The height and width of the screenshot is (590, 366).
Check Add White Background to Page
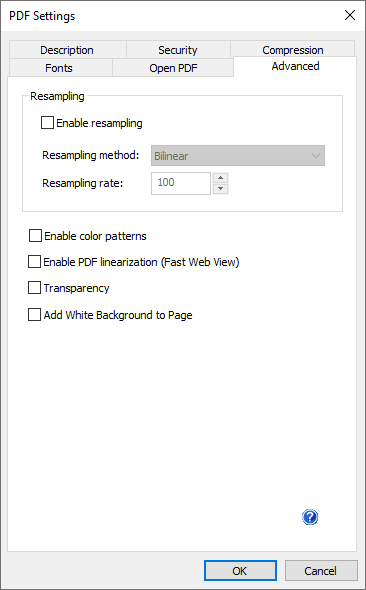click(34, 315)
